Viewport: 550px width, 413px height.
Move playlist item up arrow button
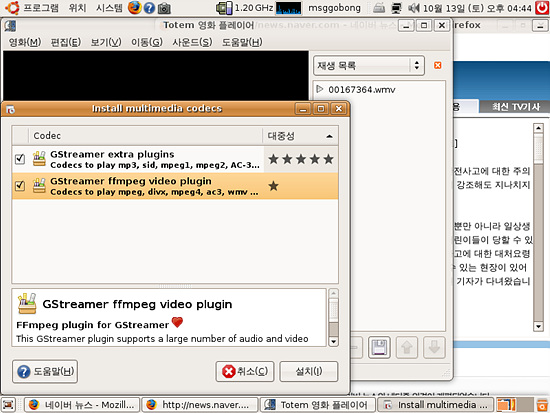pyautogui.click(x=407, y=347)
